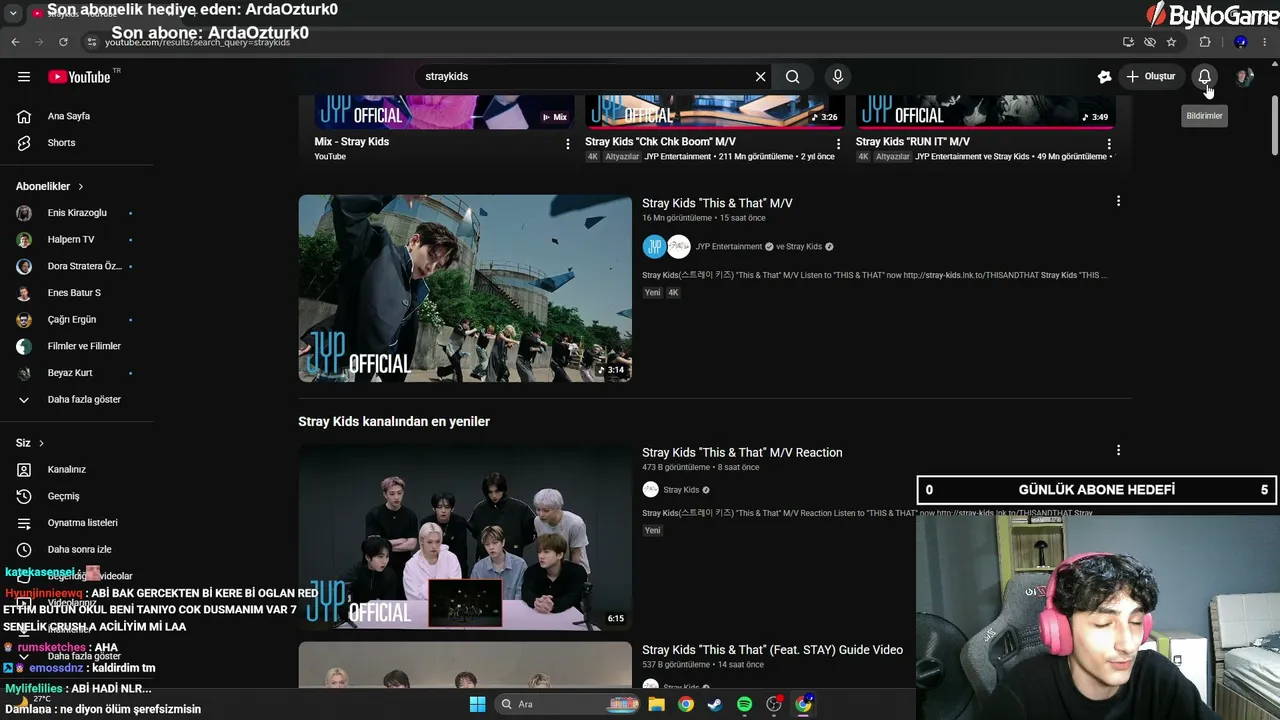
Task: Open the YouTube guide hamburger menu
Action: pyautogui.click(x=24, y=77)
